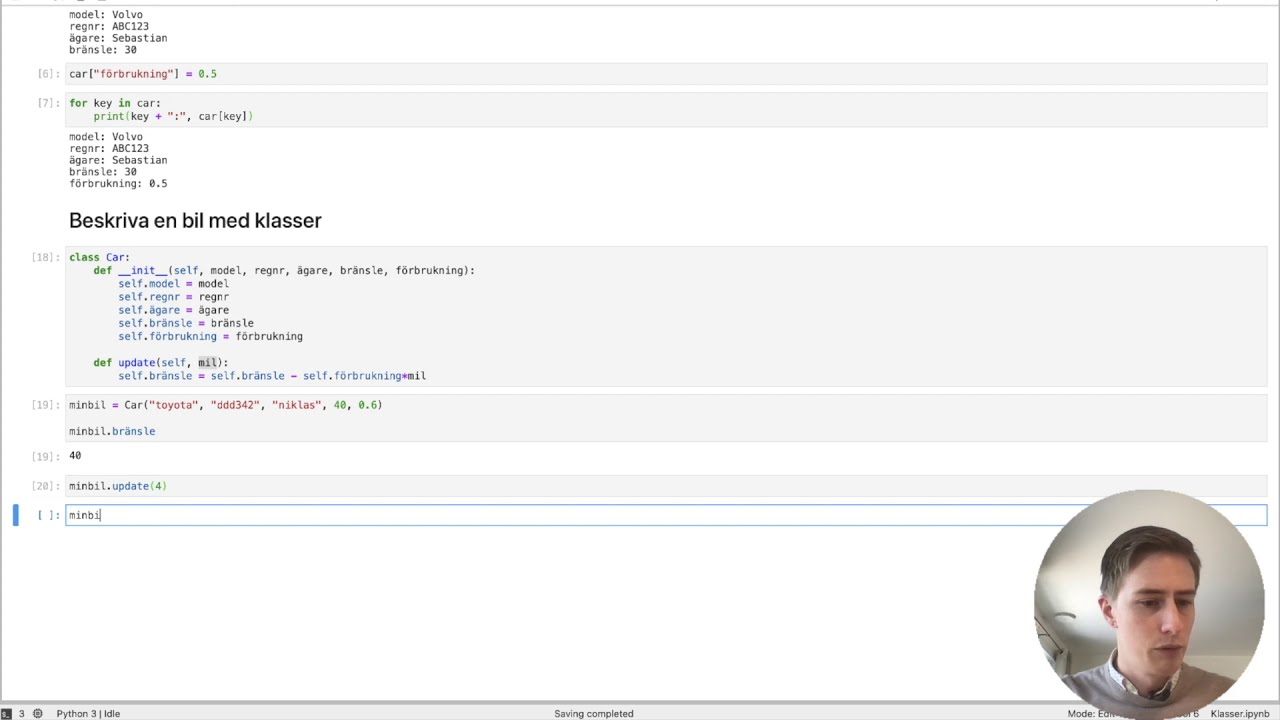Image resolution: width=1280 pixels, height=720 pixels.
Task: Click the output line "förbrukning: 0.5"
Action: coord(118,183)
